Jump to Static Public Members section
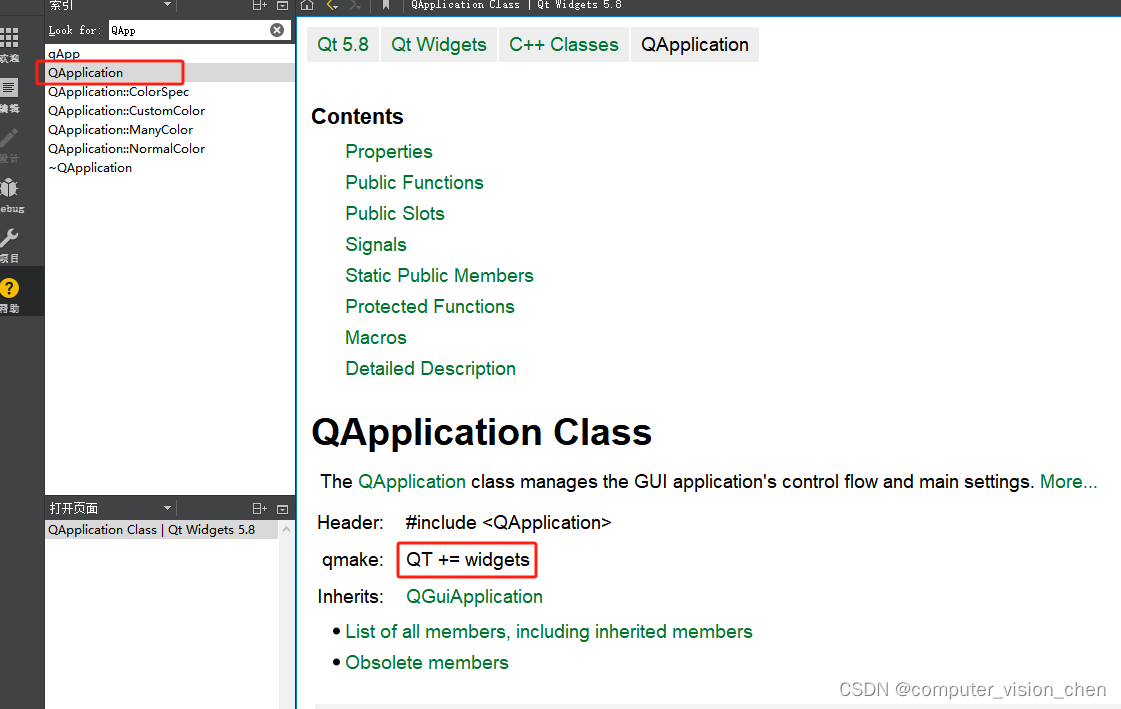Screen dimensions: 1121x709 pyautogui.click(x=439, y=275)
